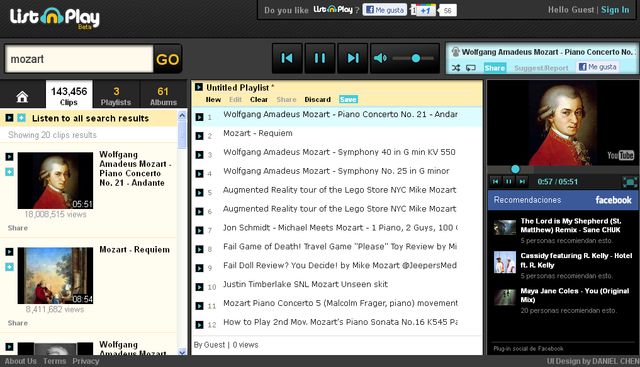Open the Sign In link

tap(615, 10)
